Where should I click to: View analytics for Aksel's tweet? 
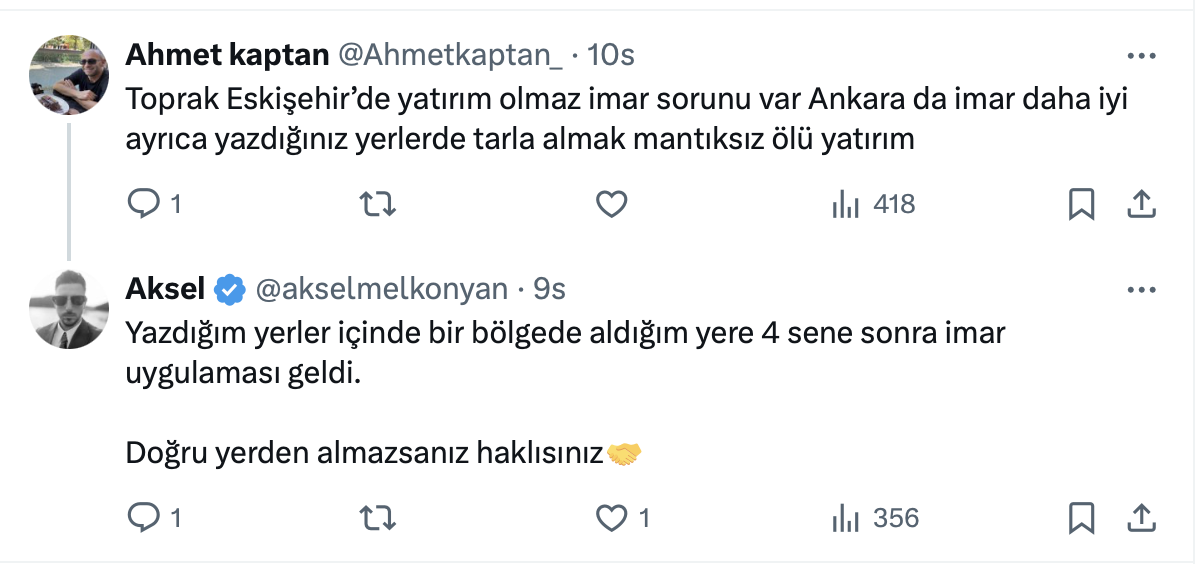(x=846, y=518)
